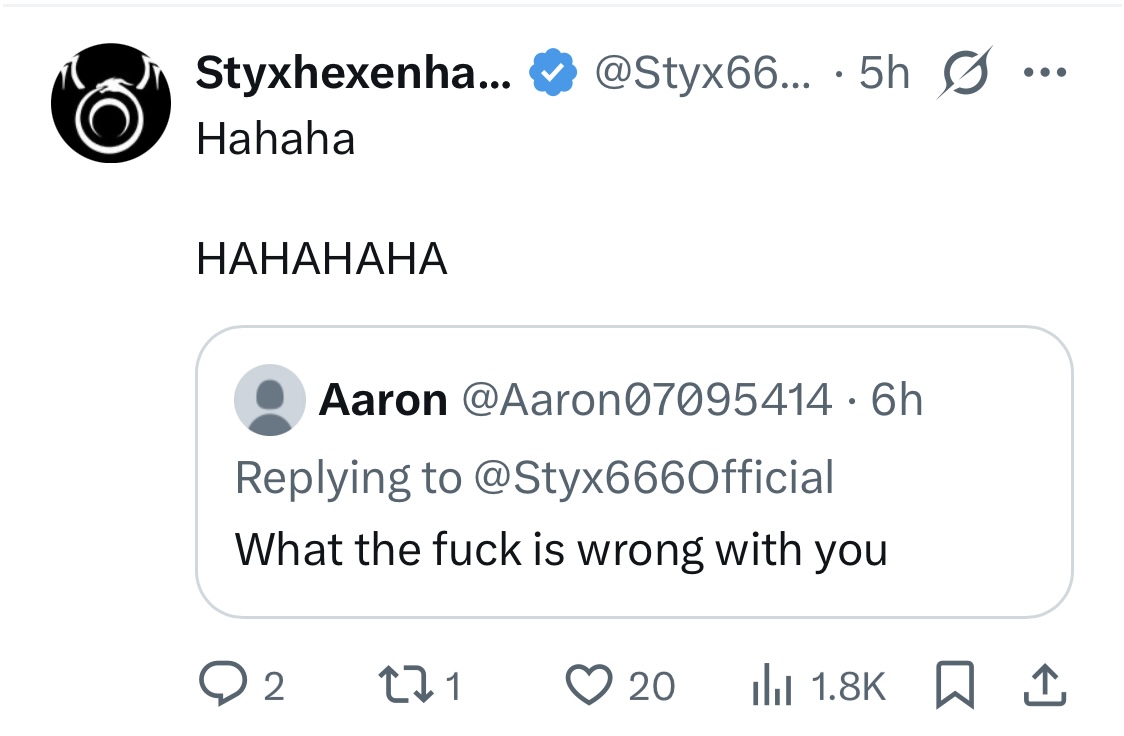The image size is (1124, 736).
Task: Repost using the retweet arrows icon
Action: pos(406,684)
